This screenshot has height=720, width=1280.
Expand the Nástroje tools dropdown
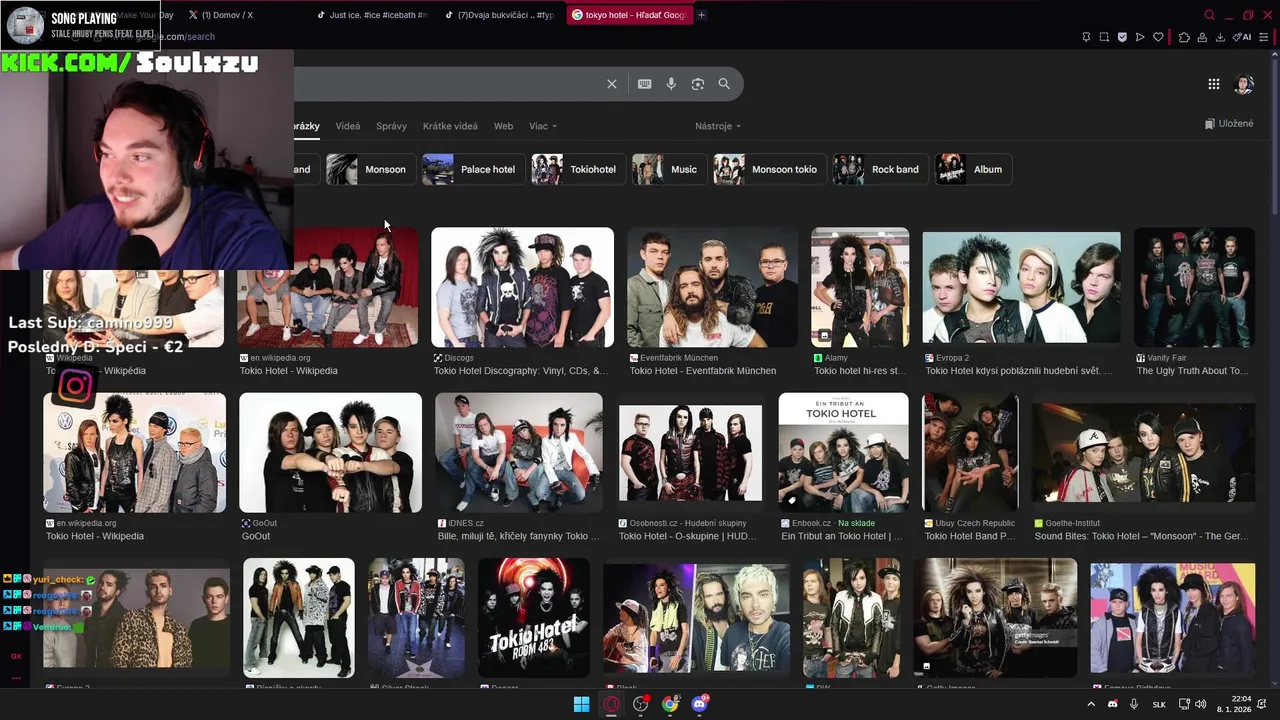(x=718, y=126)
